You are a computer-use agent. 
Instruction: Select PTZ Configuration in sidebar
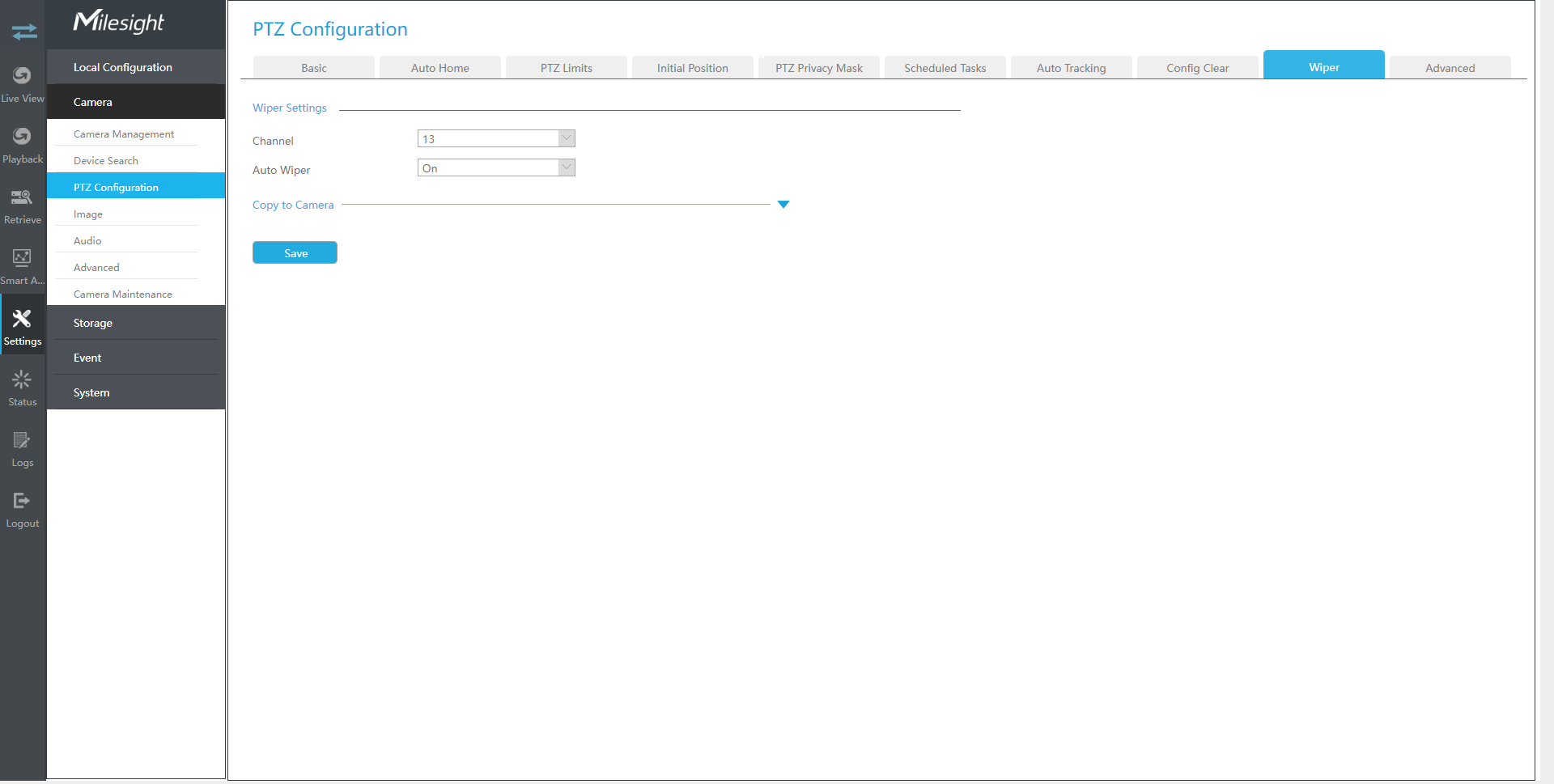tap(136, 186)
